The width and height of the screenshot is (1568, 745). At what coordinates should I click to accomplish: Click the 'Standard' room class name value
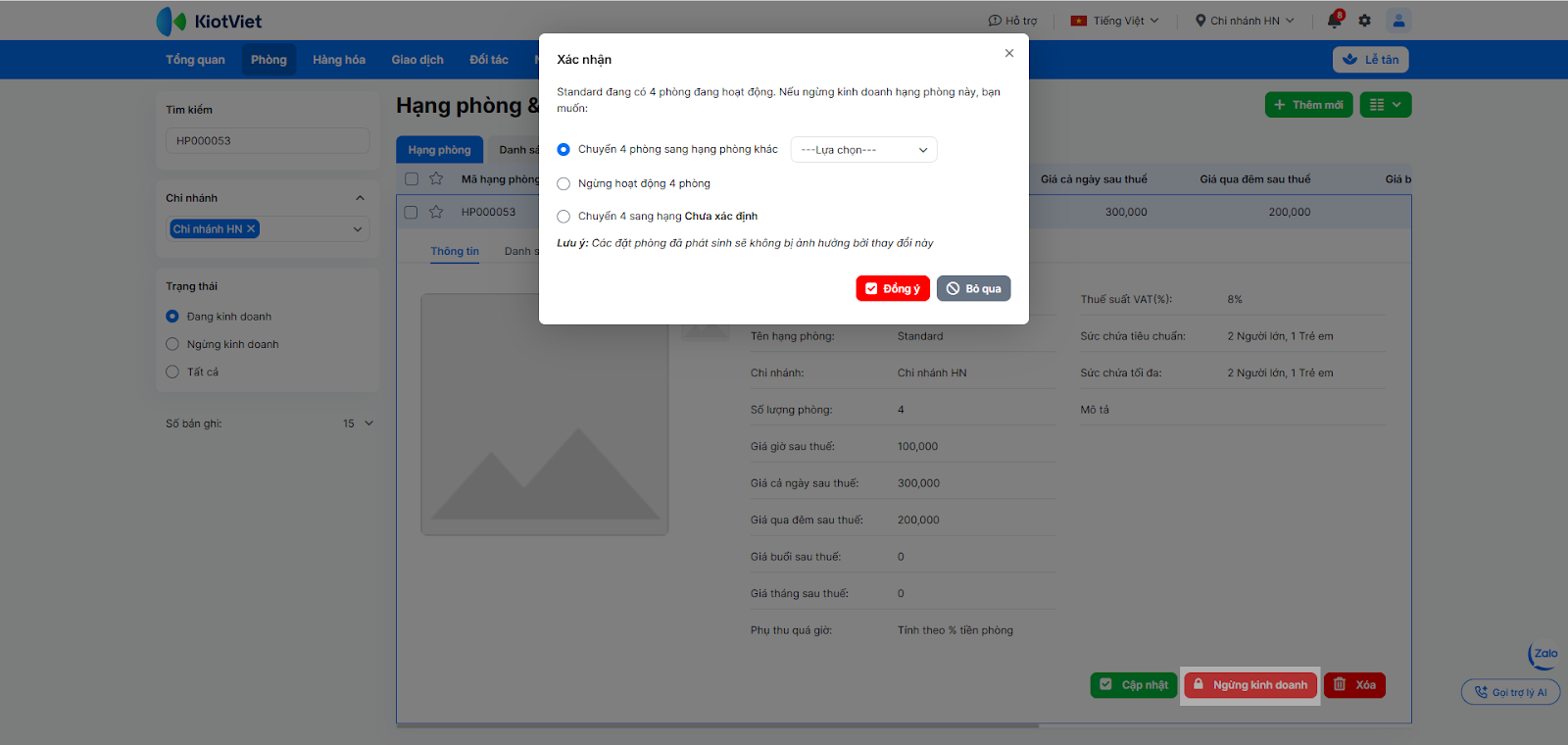point(920,336)
